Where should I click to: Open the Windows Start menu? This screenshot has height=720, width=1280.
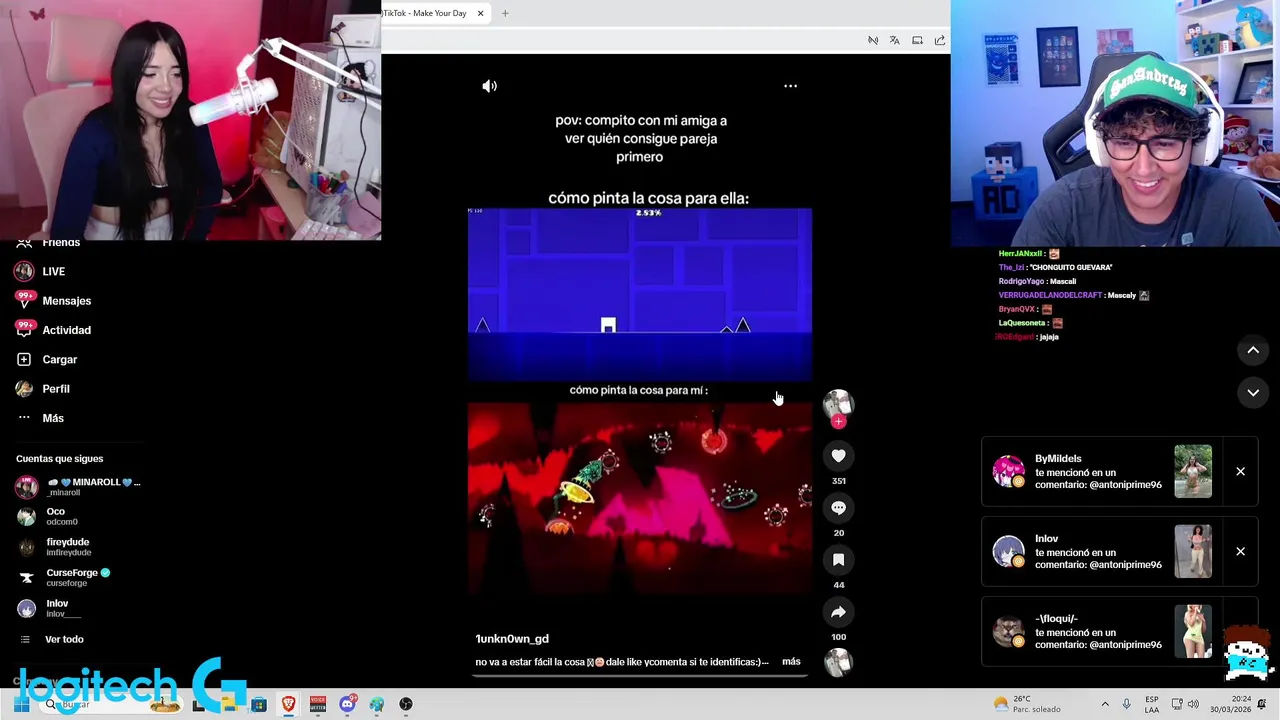click(21, 704)
